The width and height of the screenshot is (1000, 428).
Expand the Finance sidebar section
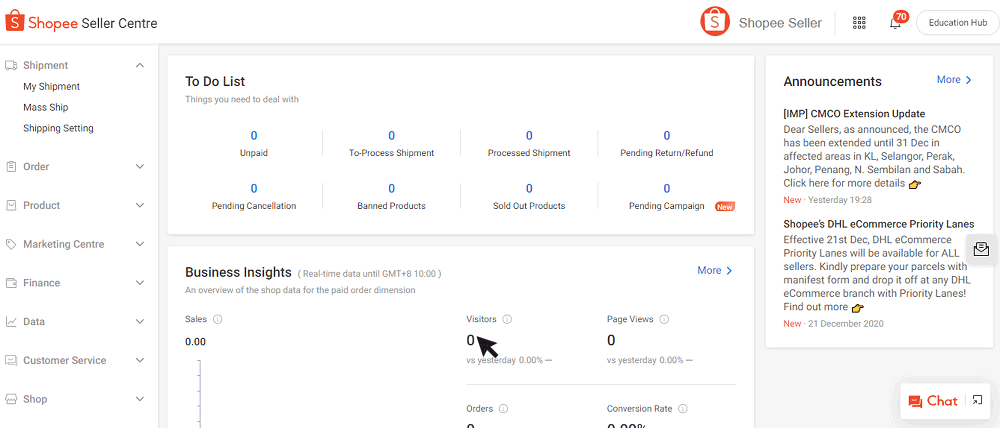click(140, 283)
